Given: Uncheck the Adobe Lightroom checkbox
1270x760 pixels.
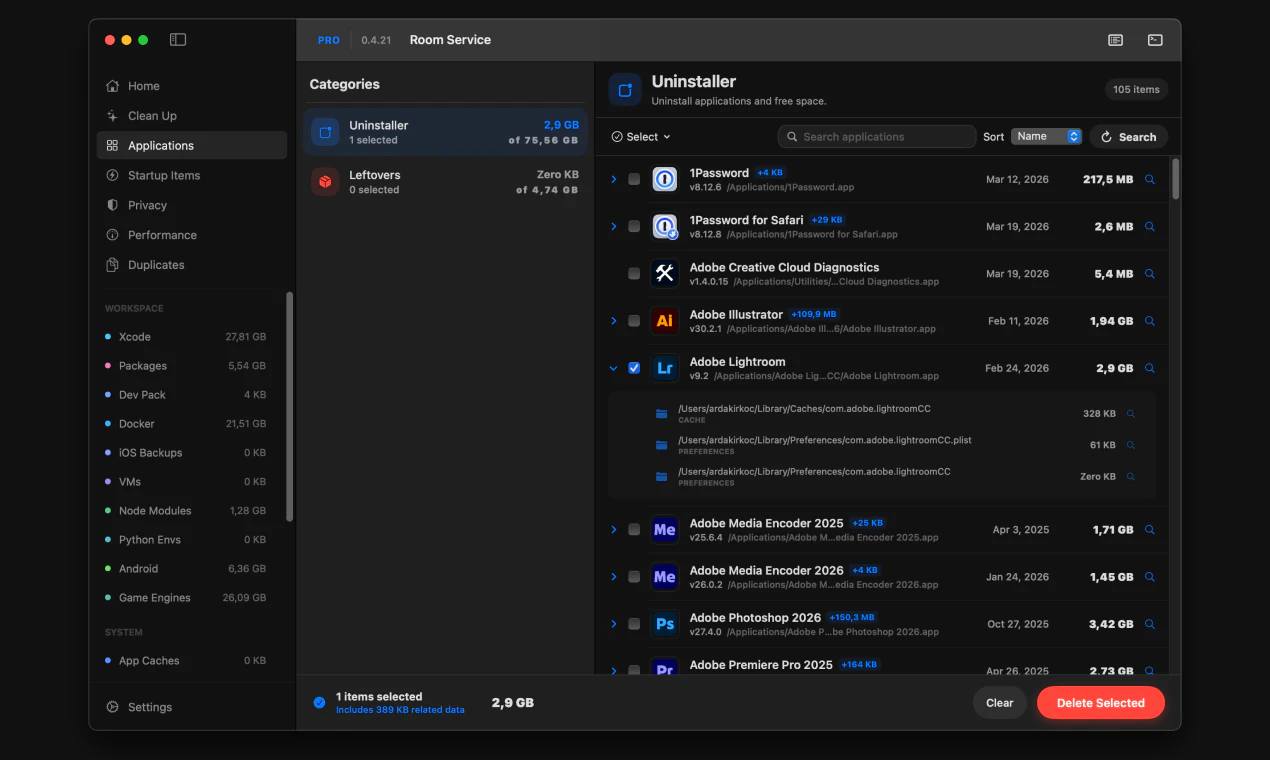Looking at the screenshot, I should 634,368.
